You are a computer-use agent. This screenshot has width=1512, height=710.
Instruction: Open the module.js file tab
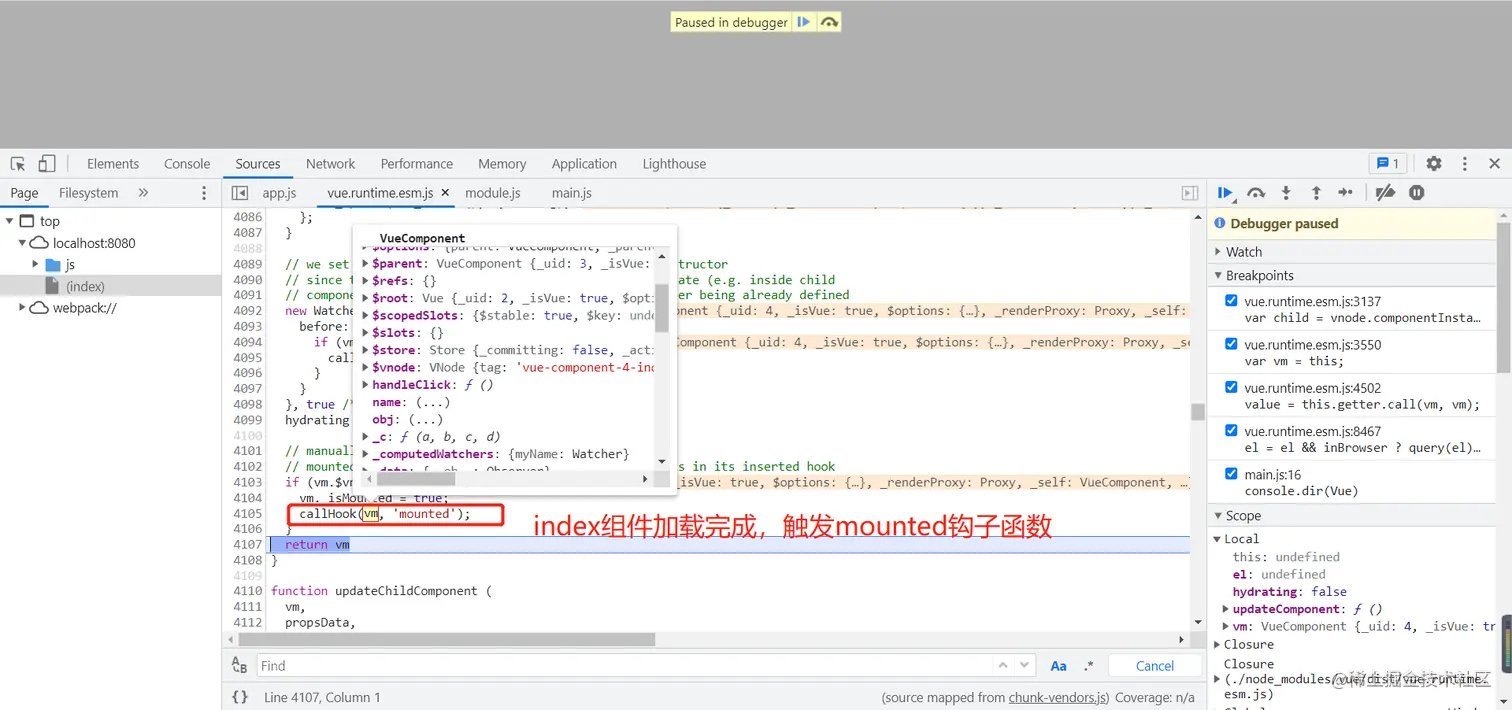coord(493,193)
